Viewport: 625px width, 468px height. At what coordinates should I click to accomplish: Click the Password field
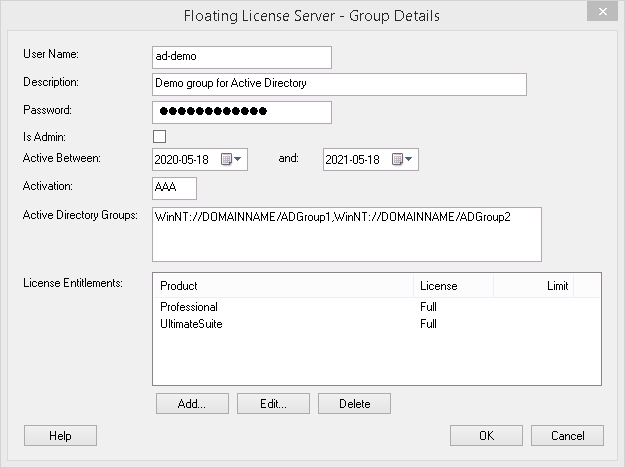click(240, 111)
